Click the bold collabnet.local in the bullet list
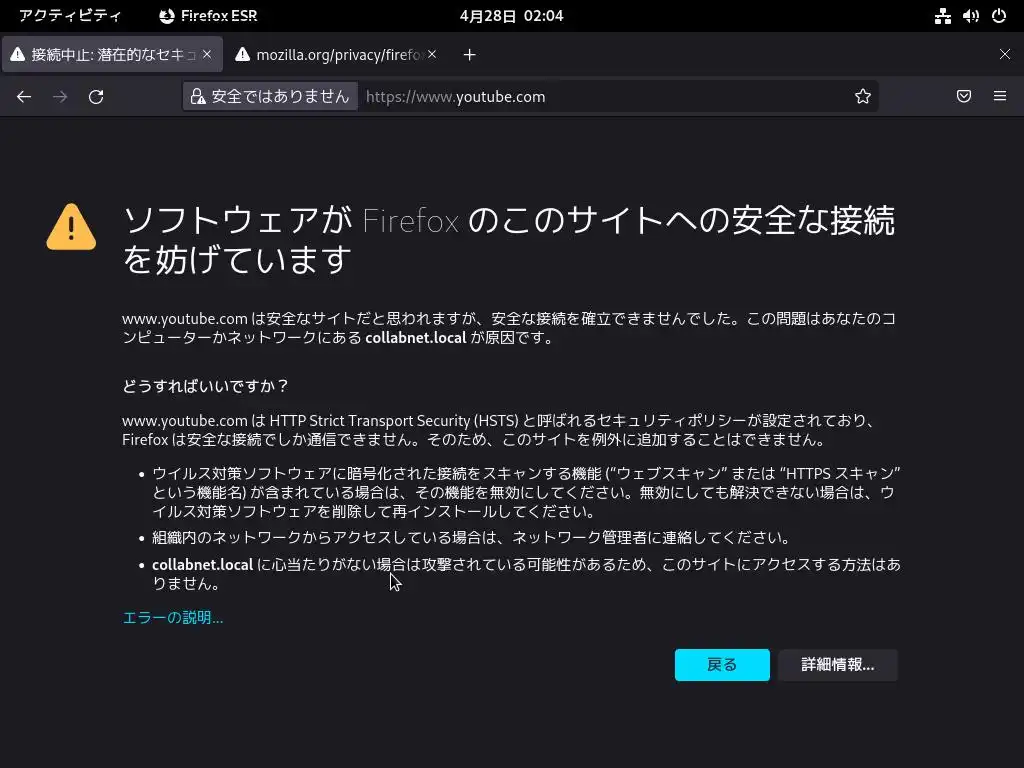Viewport: 1024px width, 768px height. pos(202,564)
